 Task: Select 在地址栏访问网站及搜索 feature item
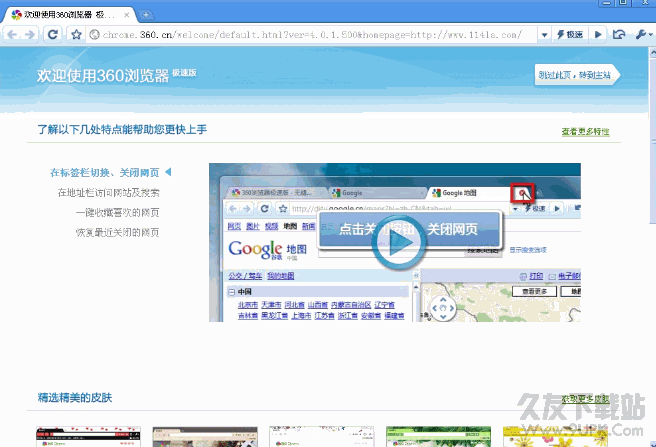click(108, 193)
